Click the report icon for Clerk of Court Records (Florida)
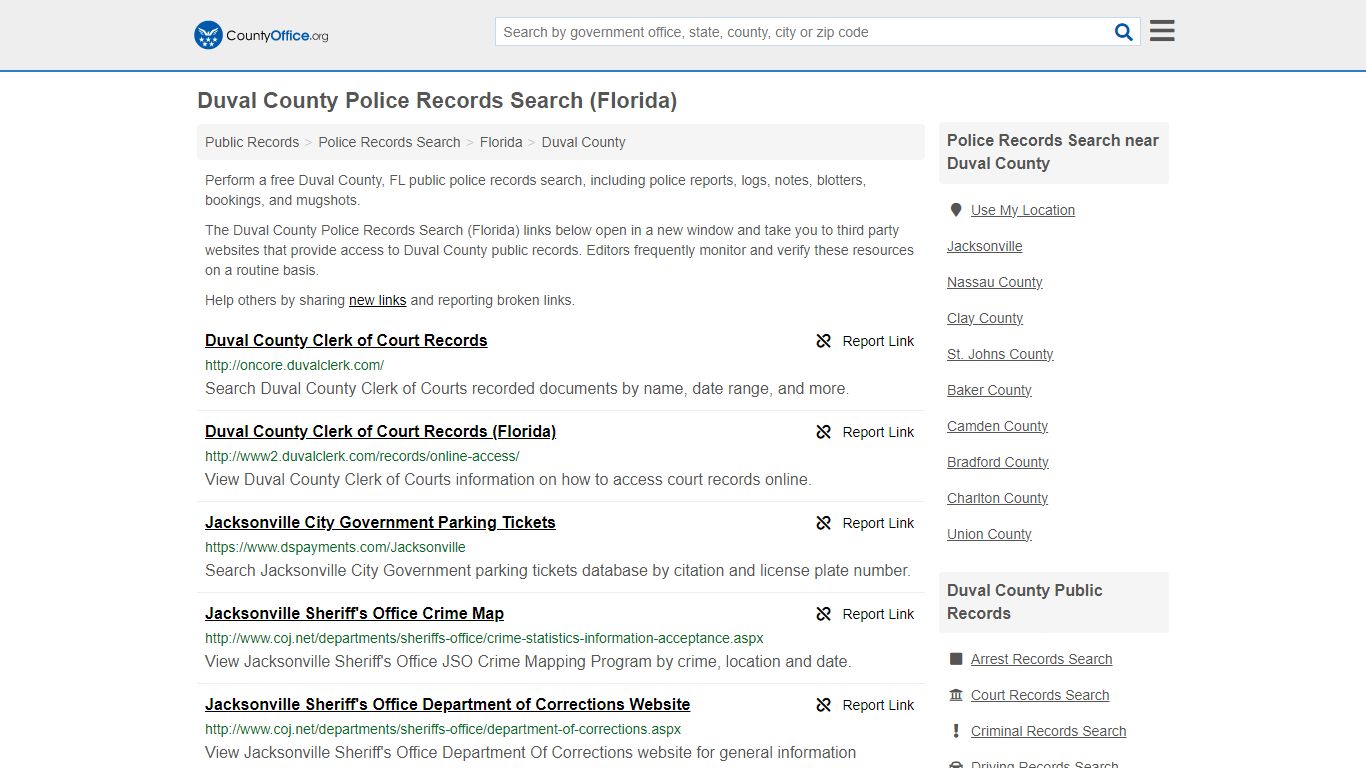This screenshot has height=768, width=1366. 824,432
